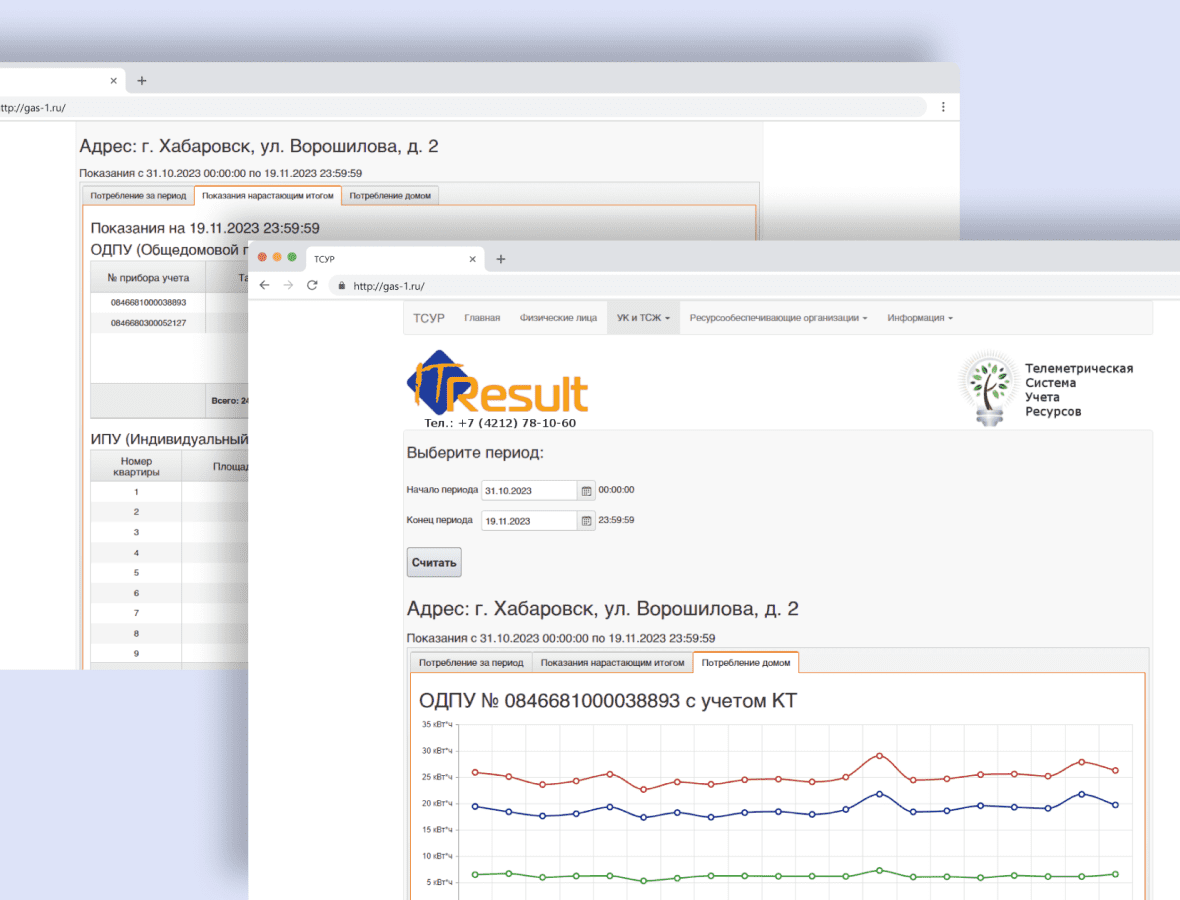Click the ITResult logo
The height and width of the screenshot is (900, 1180).
[498, 385]
